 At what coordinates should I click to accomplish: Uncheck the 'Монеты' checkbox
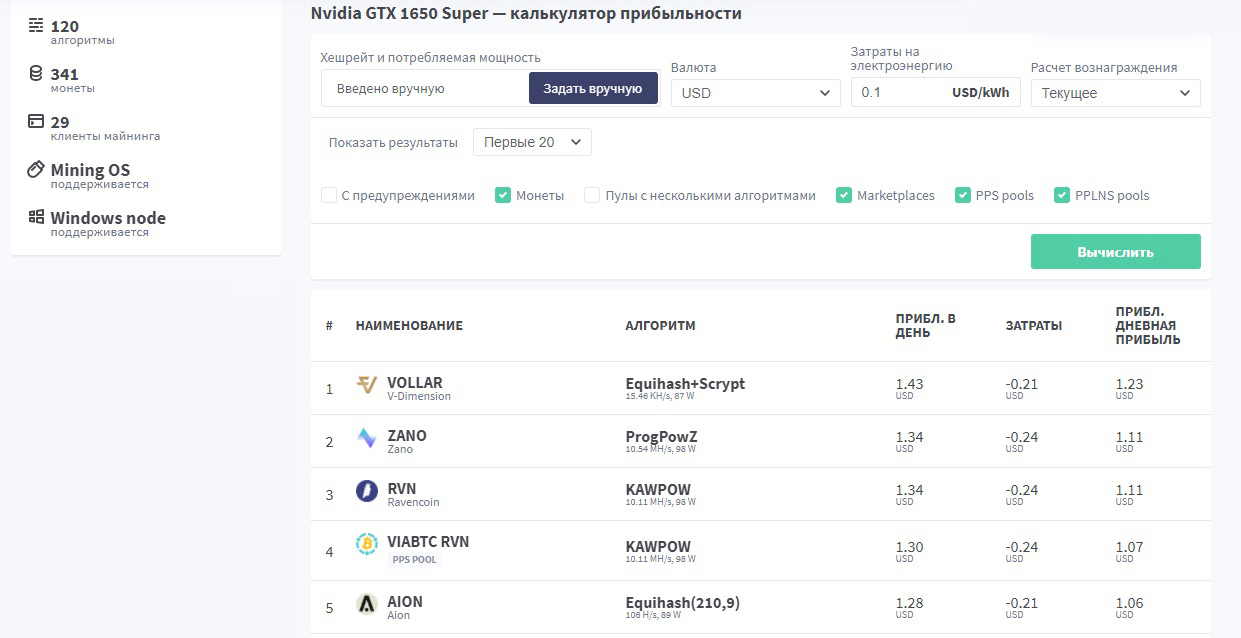coord(503,195)
